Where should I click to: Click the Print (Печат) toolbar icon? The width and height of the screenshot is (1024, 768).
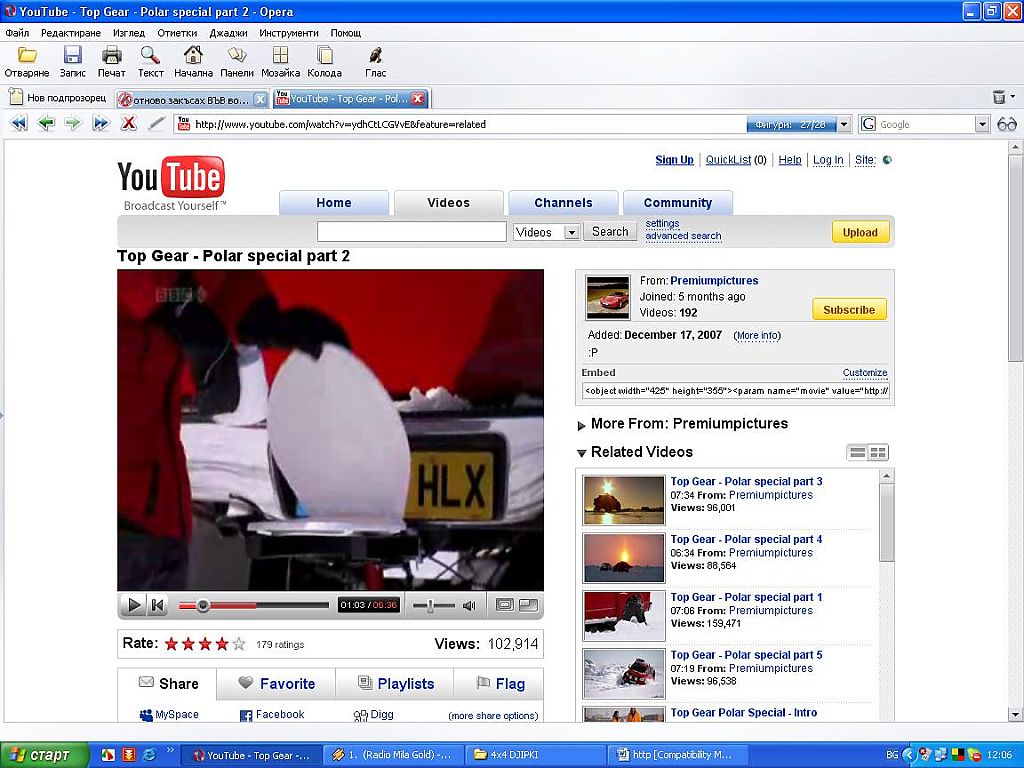[112, 56]
